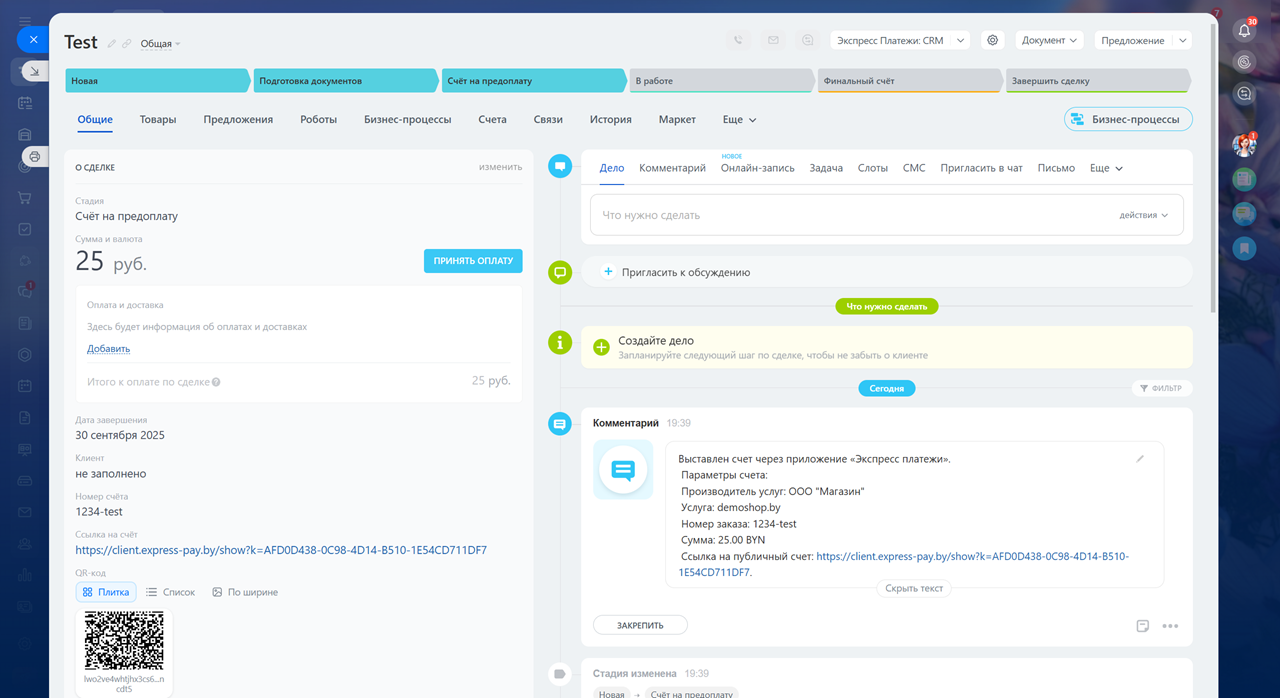Set deal stage to Финальный счёт
Screen dimensions: 1280x698
coord(906,81)
